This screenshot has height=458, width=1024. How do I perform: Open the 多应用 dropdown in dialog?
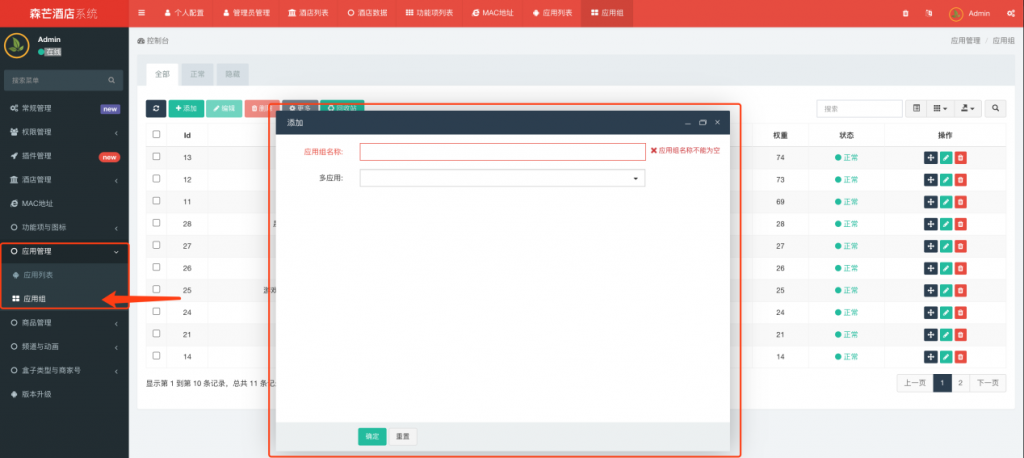point(502,179)
